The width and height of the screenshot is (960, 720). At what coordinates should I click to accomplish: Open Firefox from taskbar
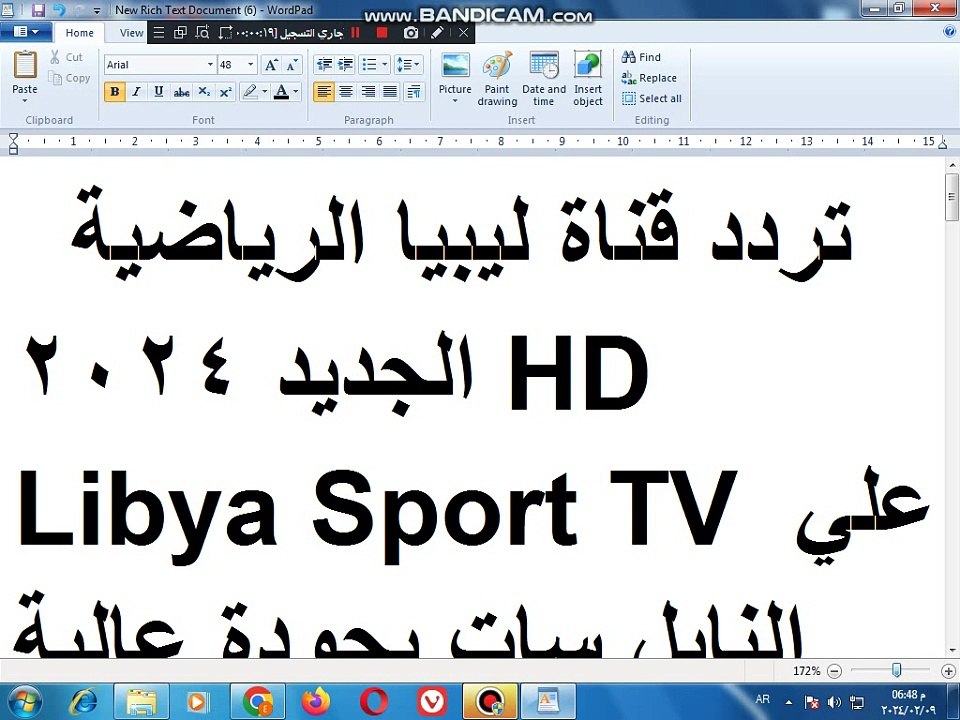(316, 702)
